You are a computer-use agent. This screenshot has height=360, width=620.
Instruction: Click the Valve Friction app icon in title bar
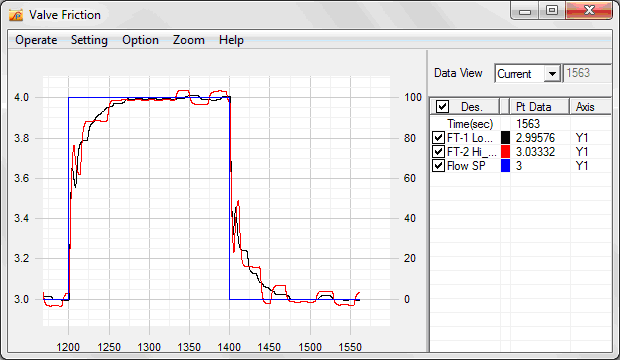[16, 15]
